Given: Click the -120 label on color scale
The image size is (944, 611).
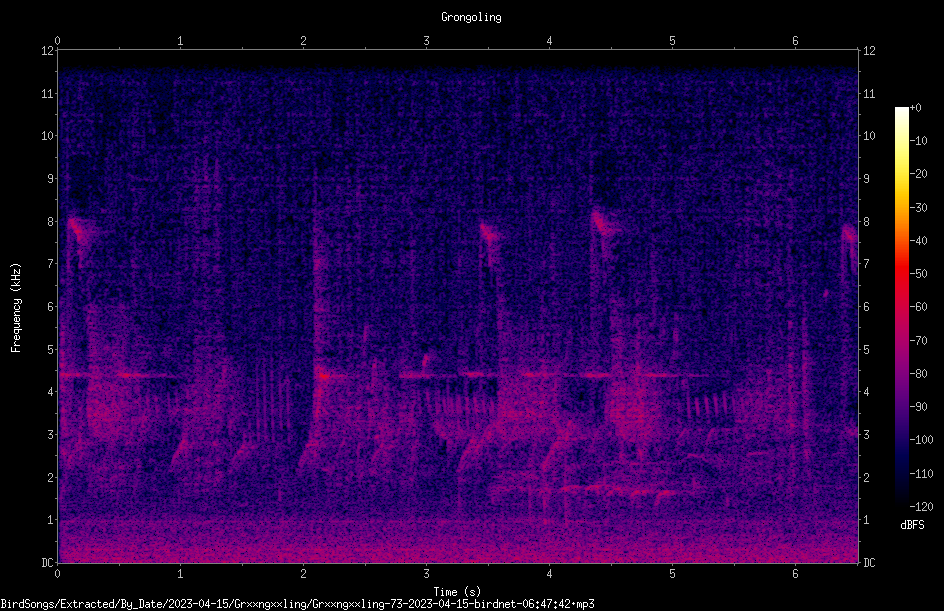Looking at the screenshot, I should pos(921,506).
